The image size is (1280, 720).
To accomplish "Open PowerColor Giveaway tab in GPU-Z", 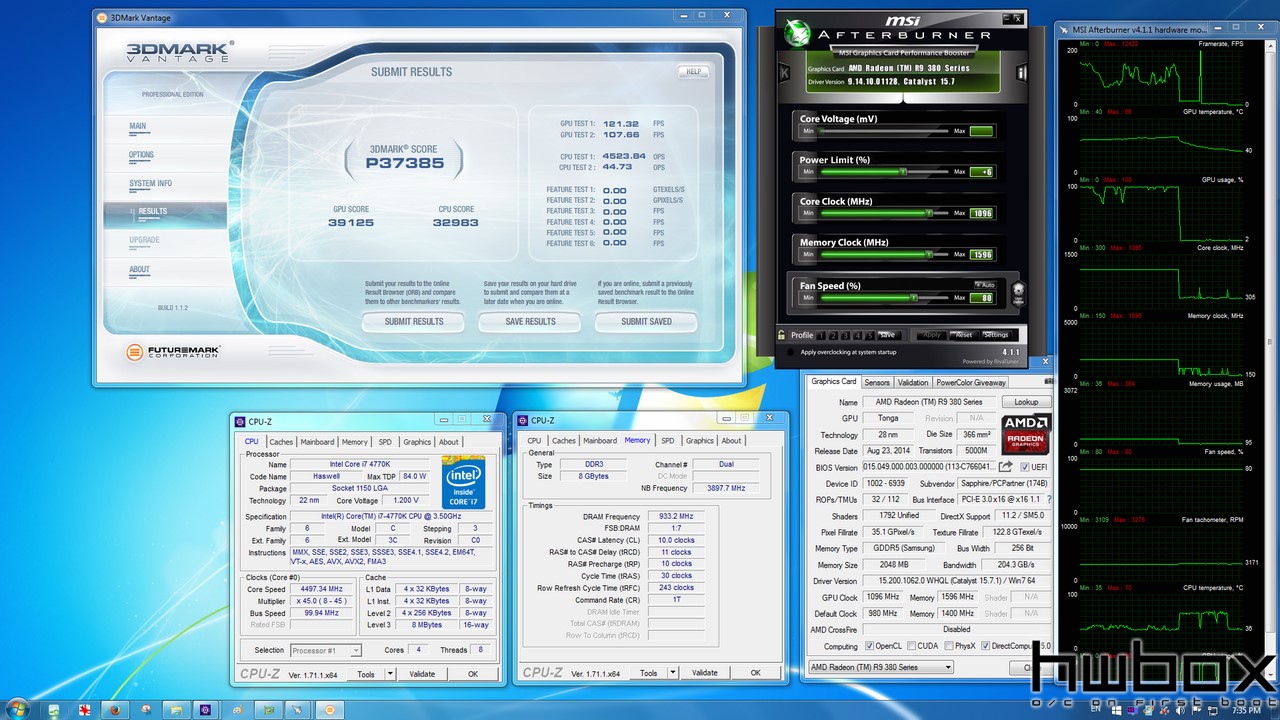I will click(x=971, y=382).
